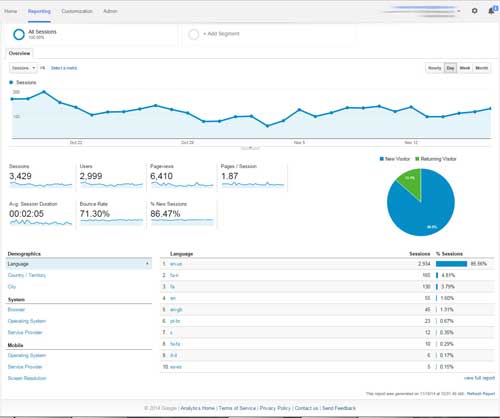500x418 pixels.
Task: Open the pt-br language row link
Action: point(175,321)
